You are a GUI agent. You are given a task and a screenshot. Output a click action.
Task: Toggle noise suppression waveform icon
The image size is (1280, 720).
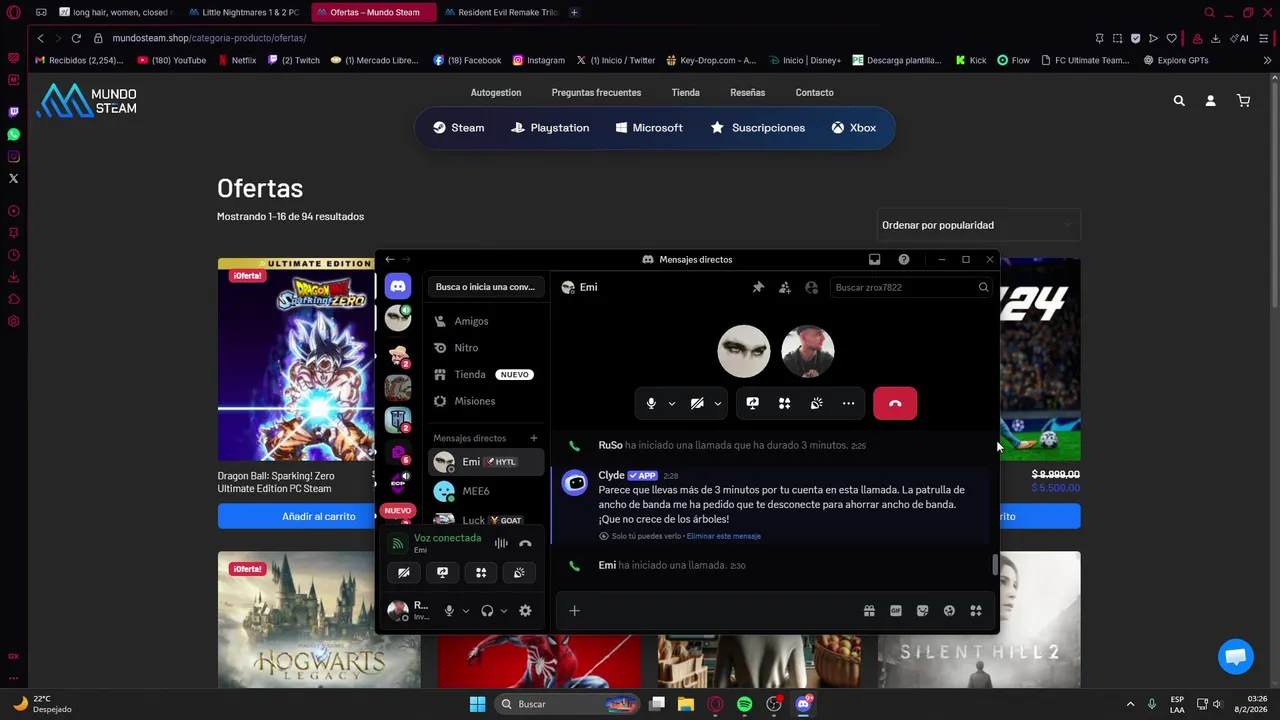501,543
